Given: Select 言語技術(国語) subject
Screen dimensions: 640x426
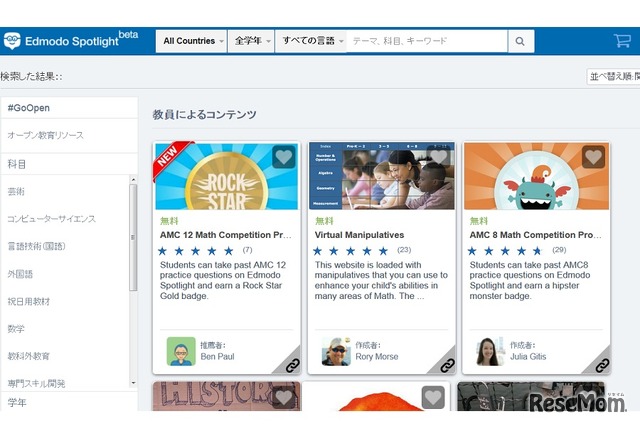Looking at the screenshot, I should click(x=36, y=246).
